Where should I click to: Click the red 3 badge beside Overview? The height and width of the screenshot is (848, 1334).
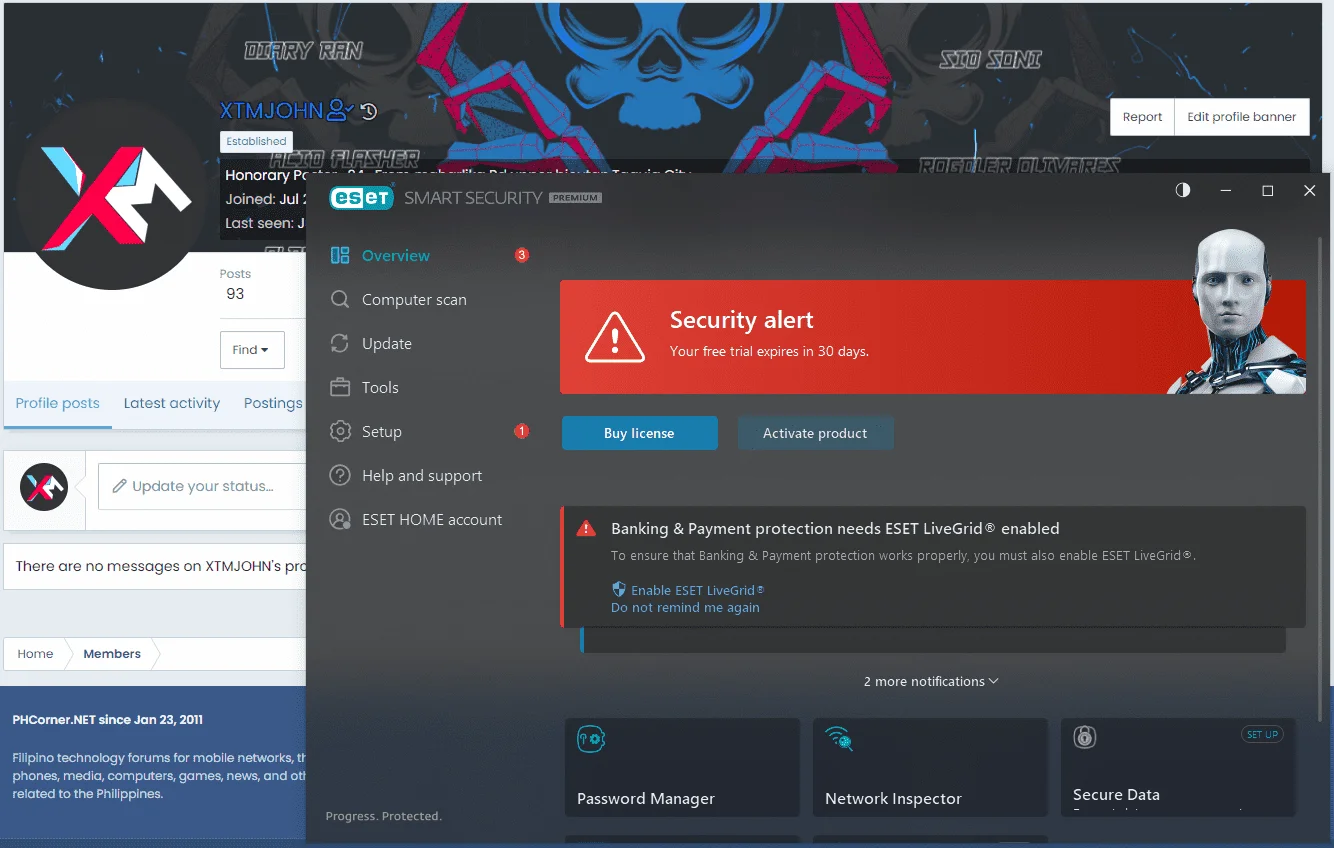(x=521, y=255)
